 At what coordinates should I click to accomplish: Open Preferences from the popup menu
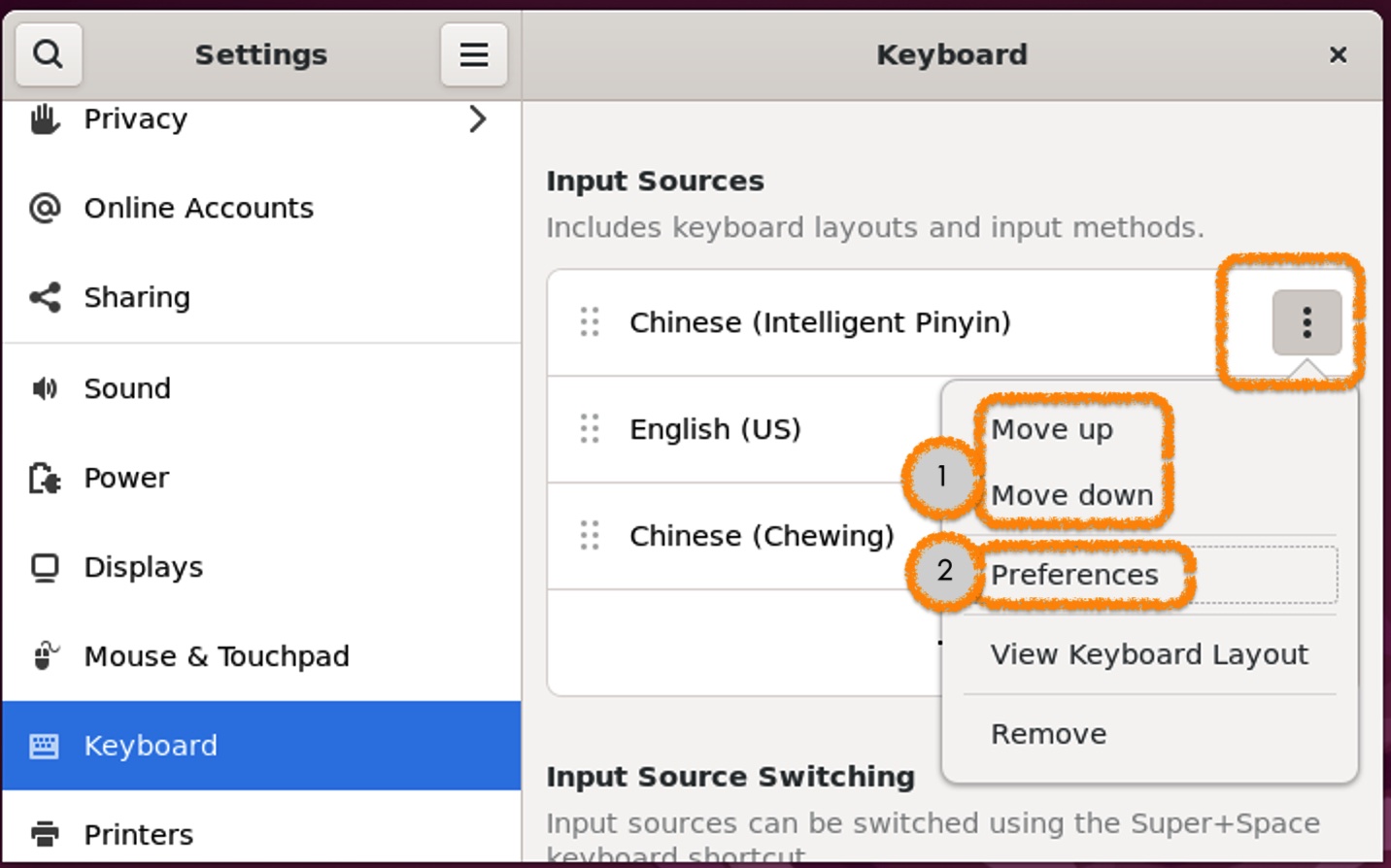[x=1074, y=575]
